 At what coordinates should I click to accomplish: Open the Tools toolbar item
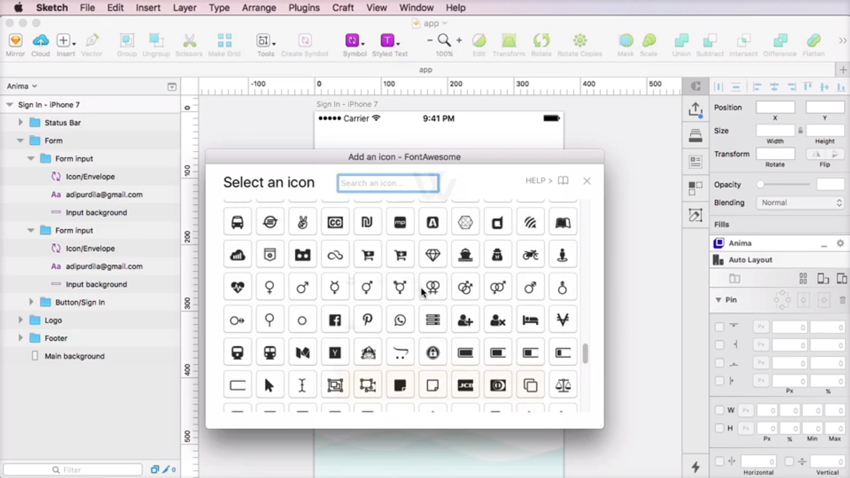pyautogui.click(x=263, y=41)
